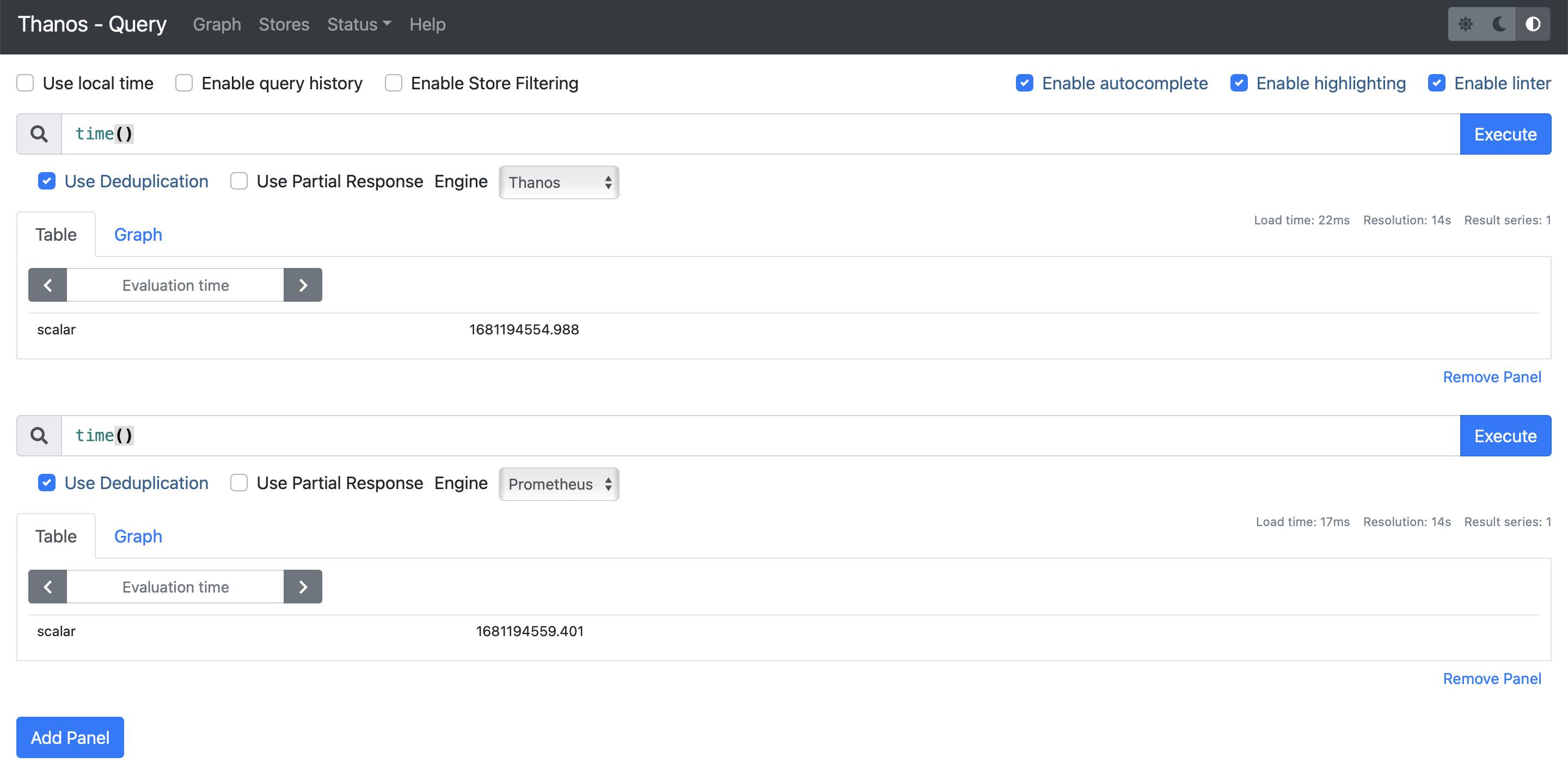This screenshot has height=781, width=1568.
Task: Click Evaluation time field in second panel
Action: [175, 587]
